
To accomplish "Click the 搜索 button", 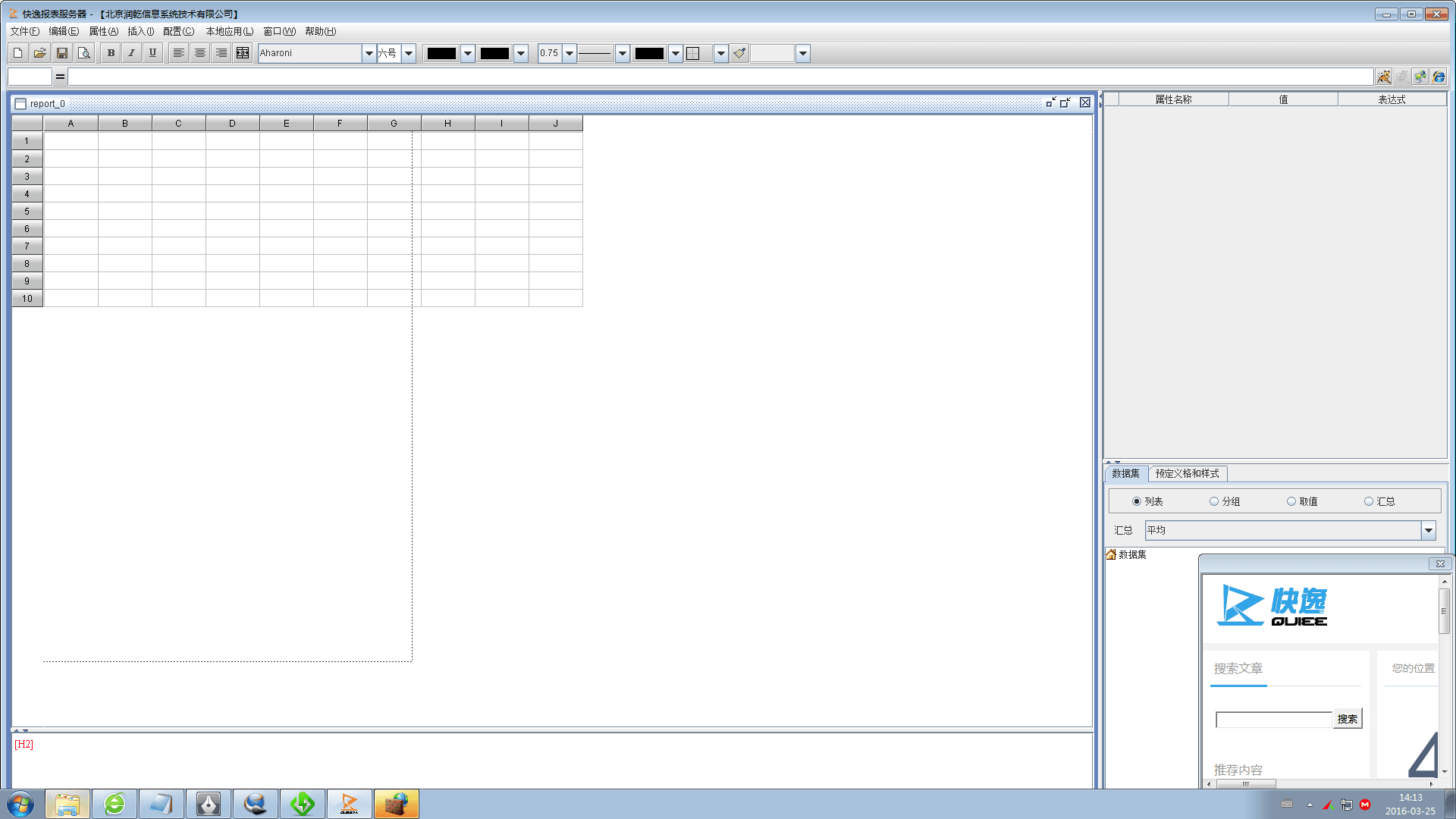I will (1347, 719).
